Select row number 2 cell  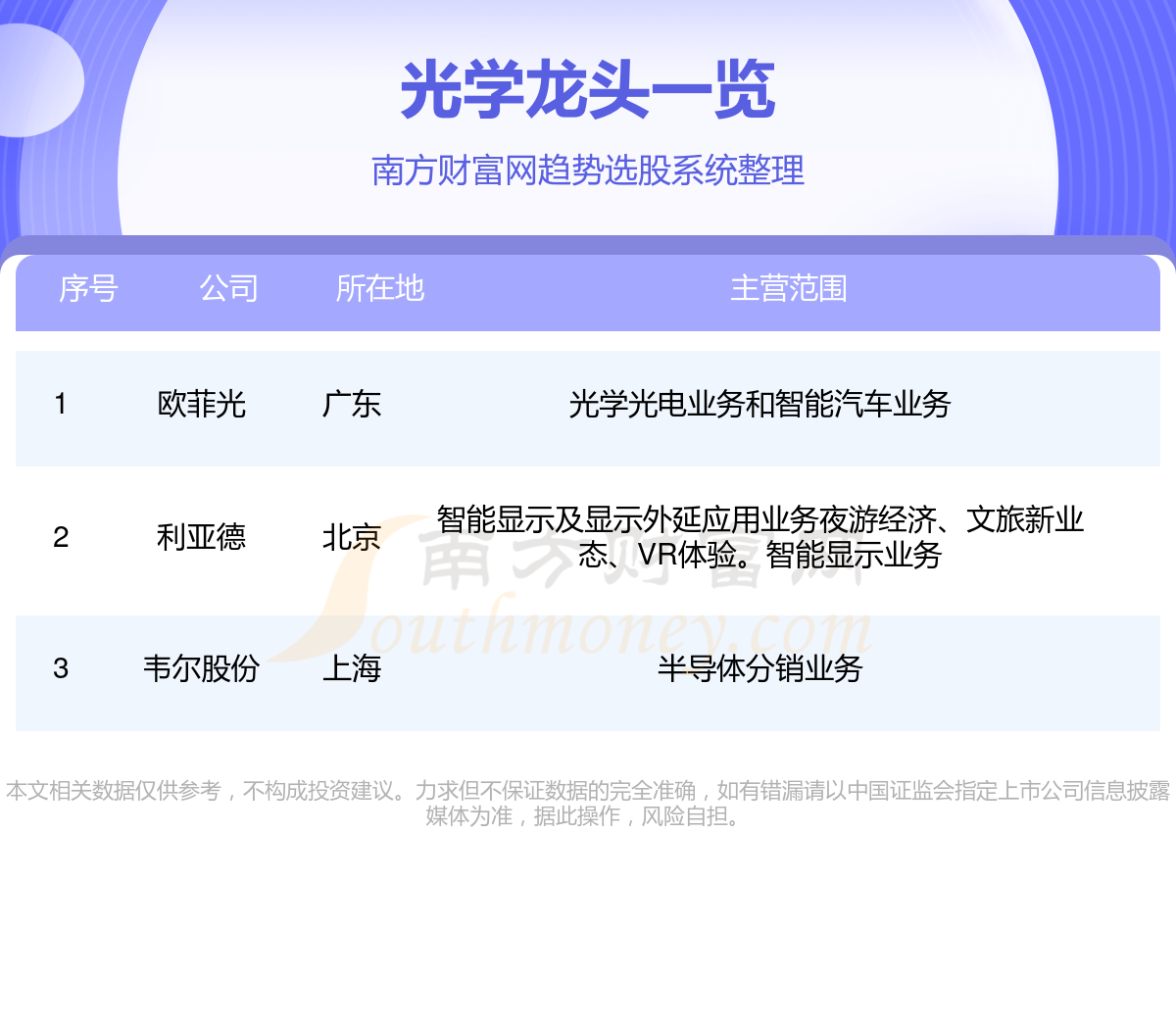[x=61, y=537]
